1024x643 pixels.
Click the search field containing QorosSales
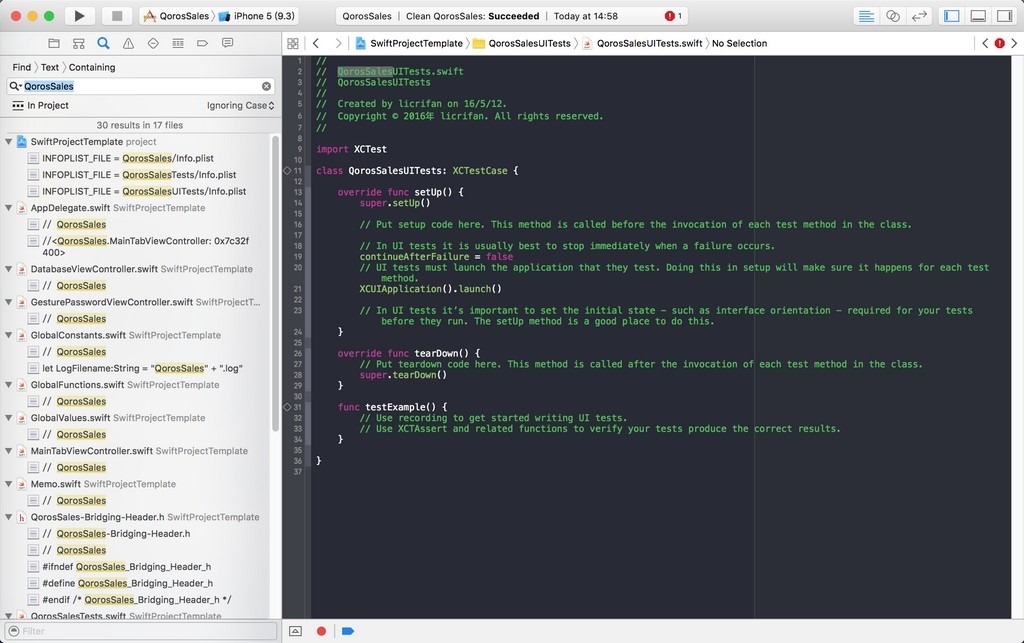pos(140,86)
